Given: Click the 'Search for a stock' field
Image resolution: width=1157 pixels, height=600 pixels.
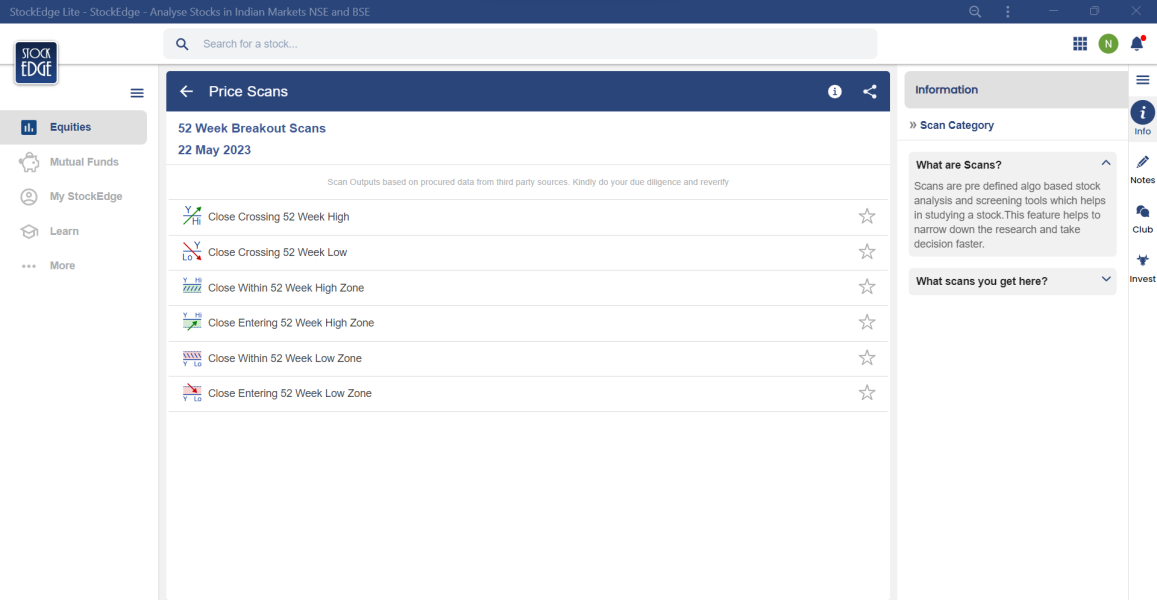Looking at the screenshot, I should point(520,44).
